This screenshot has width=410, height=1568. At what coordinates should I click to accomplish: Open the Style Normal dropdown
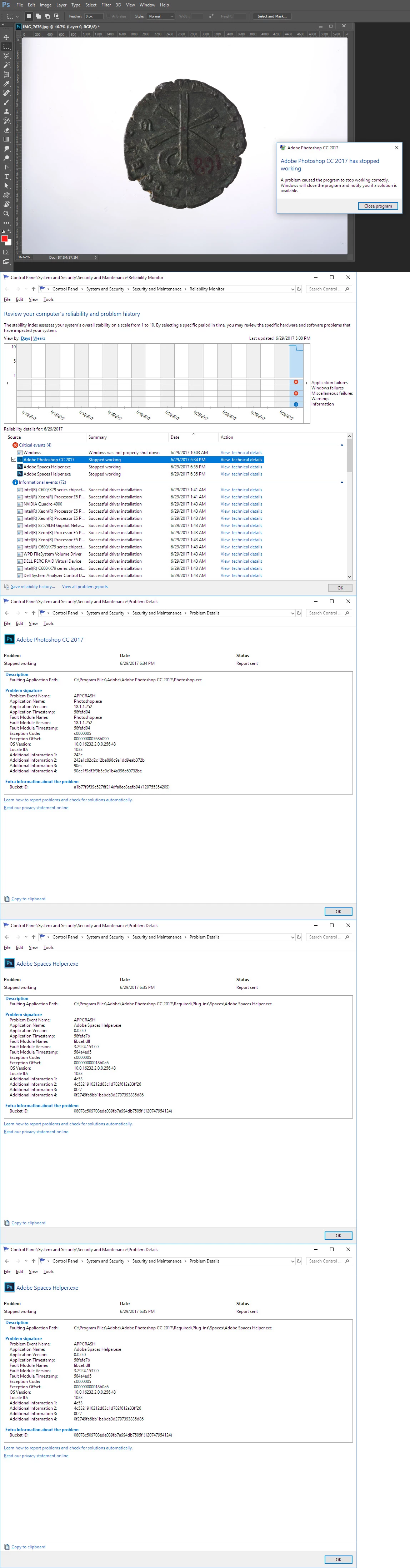tap(161, 16)
